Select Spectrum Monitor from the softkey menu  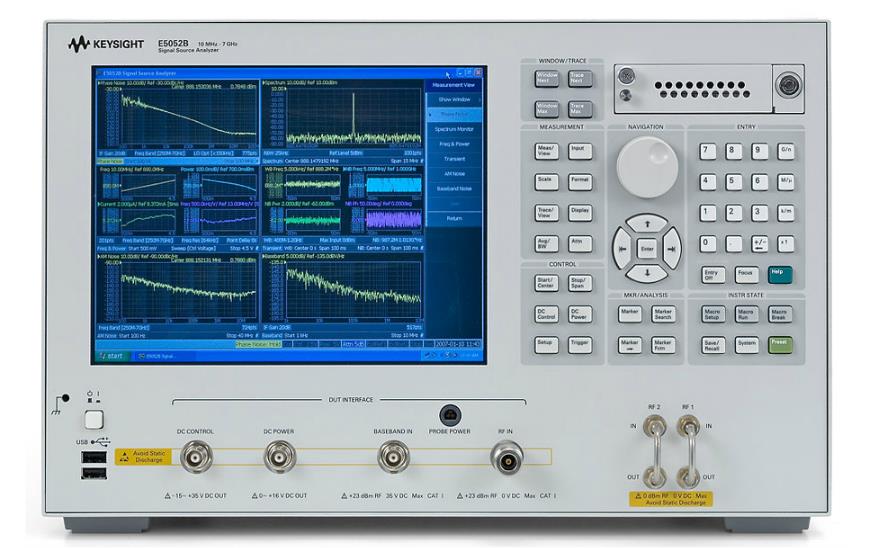(x=453, y=129)
